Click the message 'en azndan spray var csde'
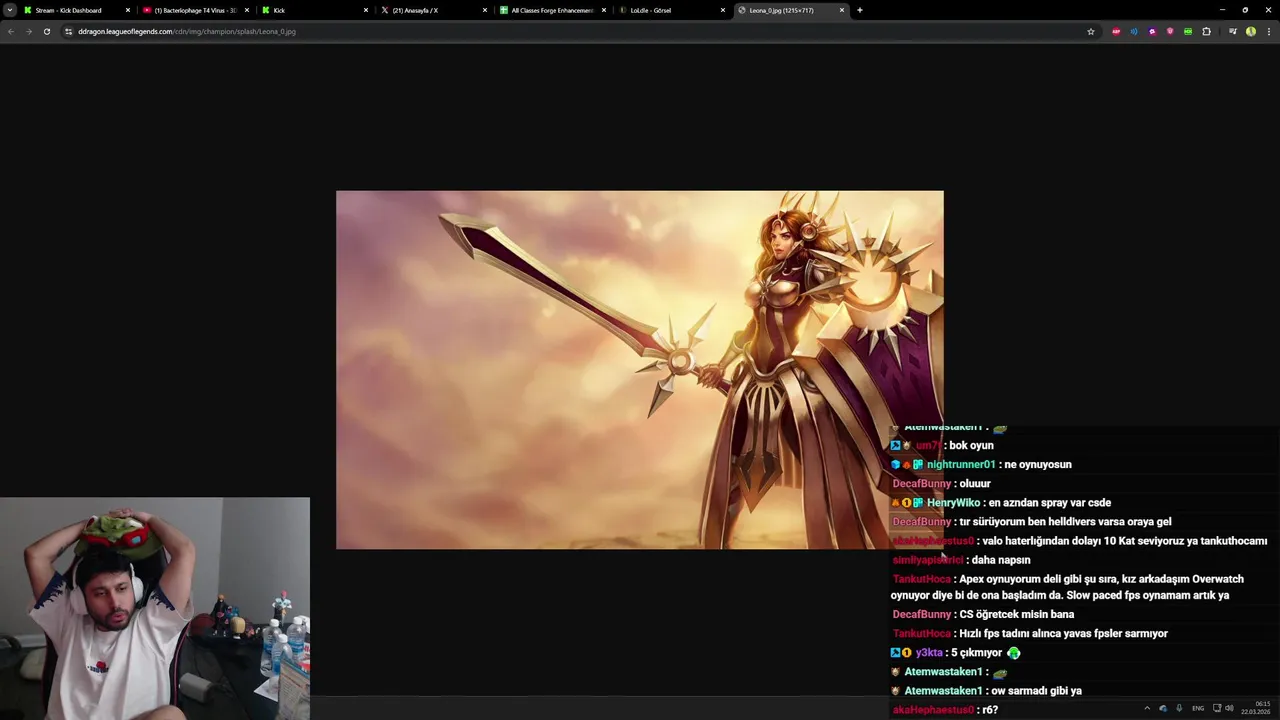 [x=1049, y=503]
